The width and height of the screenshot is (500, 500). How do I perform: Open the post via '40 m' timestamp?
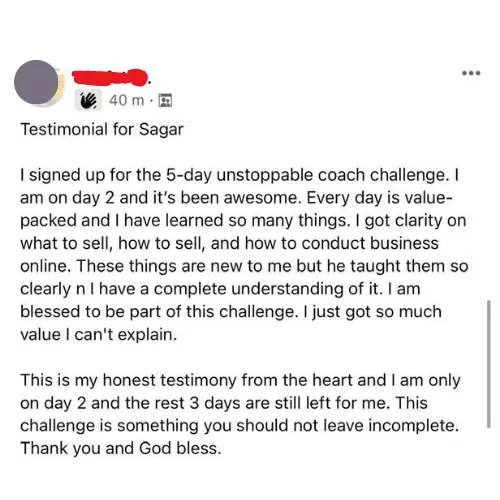pyautogui.click(x=126, y=100)
